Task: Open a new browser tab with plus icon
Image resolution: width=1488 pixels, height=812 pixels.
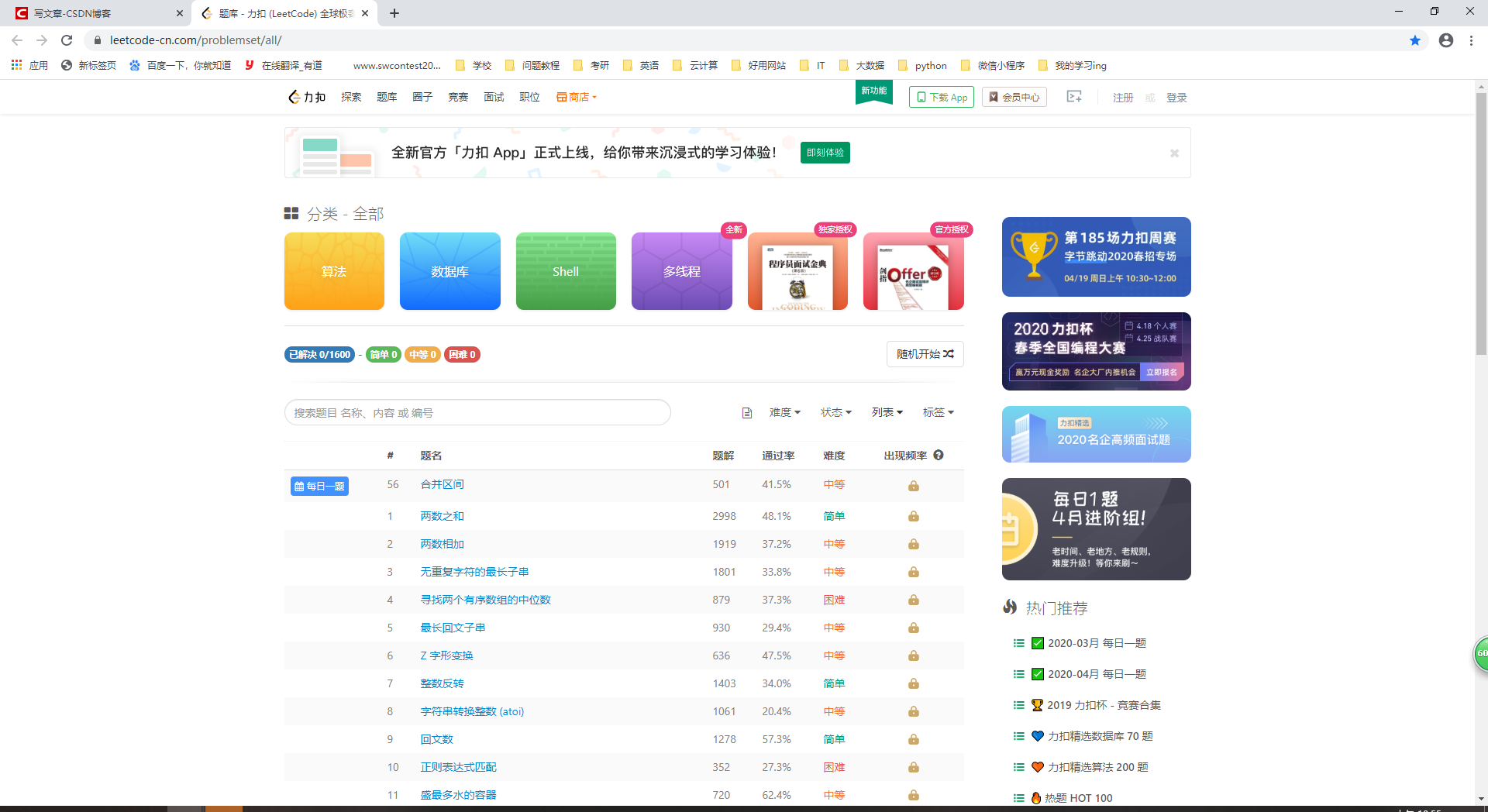Action: click(x=394, y=13)
